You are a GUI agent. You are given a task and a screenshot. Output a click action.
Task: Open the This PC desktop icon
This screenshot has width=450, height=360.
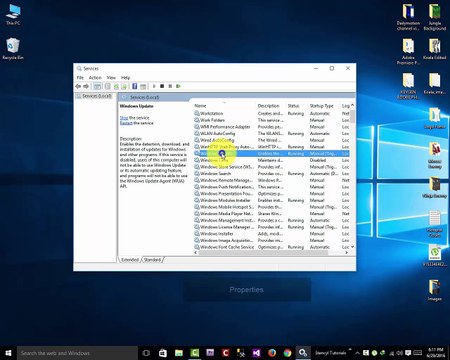coord(13,15)
